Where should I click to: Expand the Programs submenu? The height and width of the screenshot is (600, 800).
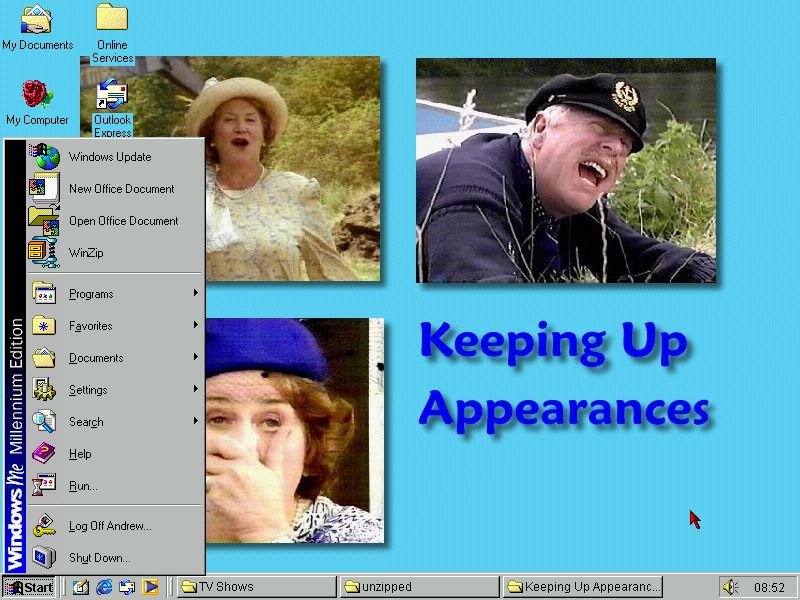tap(90, 293)
